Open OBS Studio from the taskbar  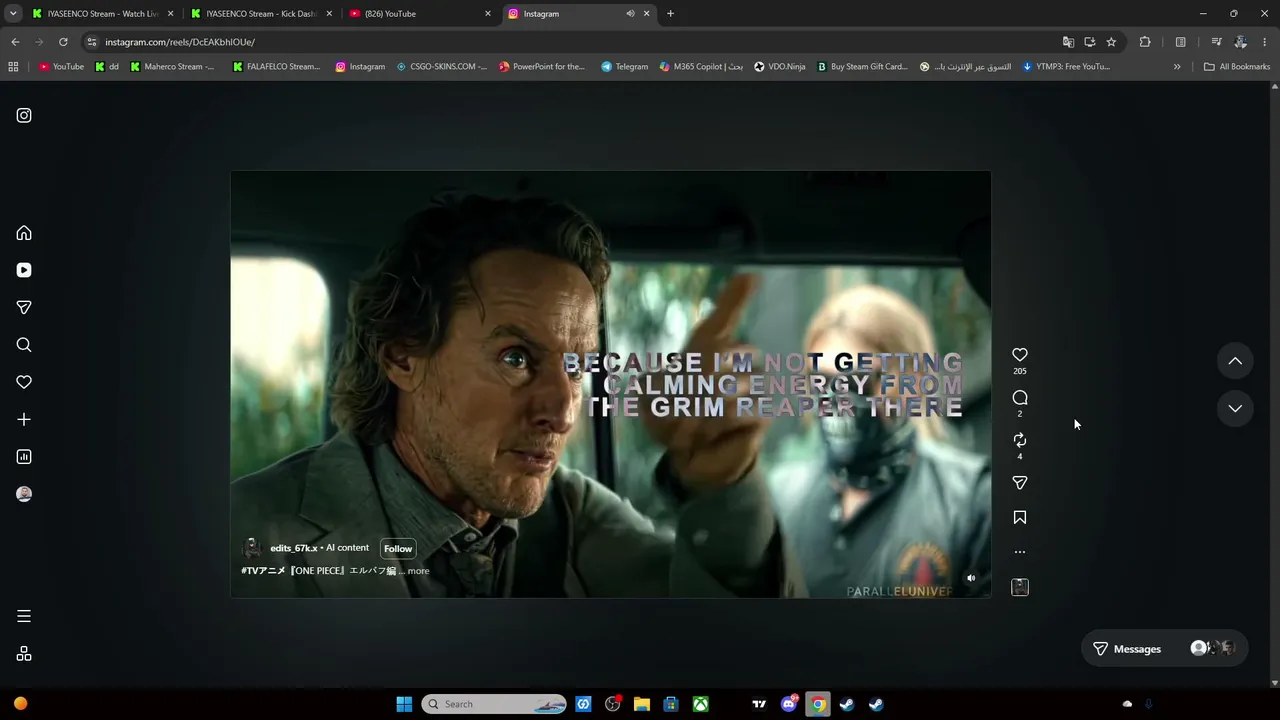(613, 704)
